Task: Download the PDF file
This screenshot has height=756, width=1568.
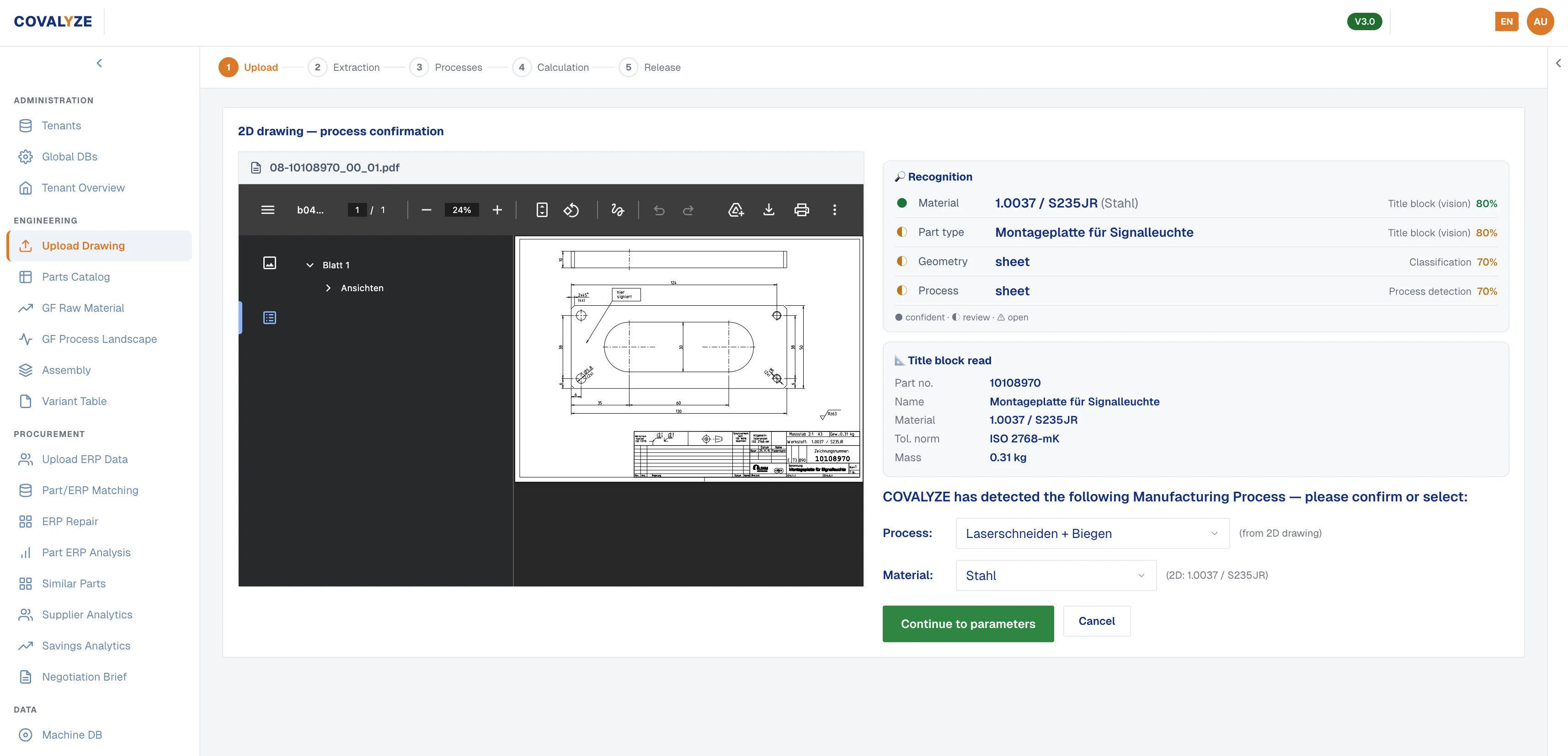Action: pyautogui.click(x=769, y=210)
